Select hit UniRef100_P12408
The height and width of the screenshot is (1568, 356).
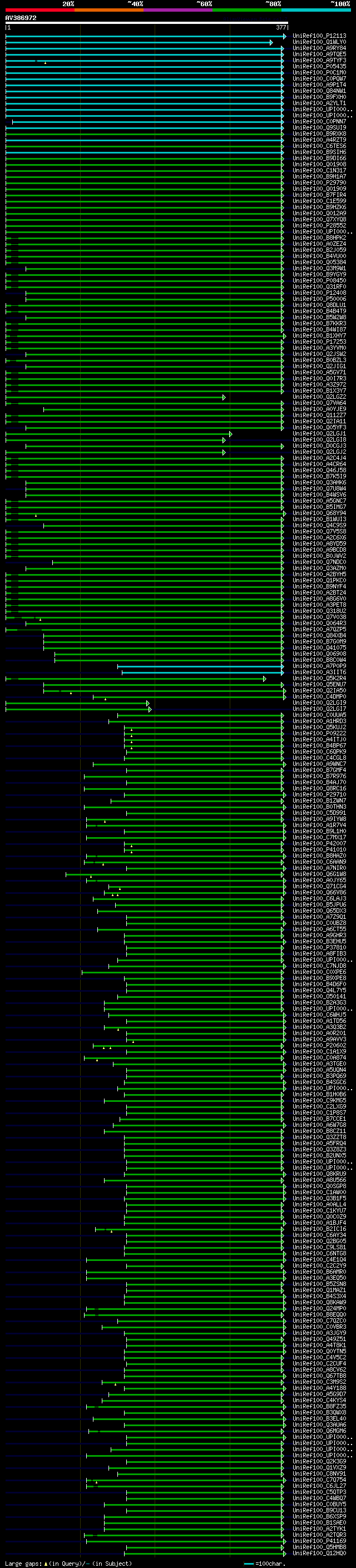point(319,293)
